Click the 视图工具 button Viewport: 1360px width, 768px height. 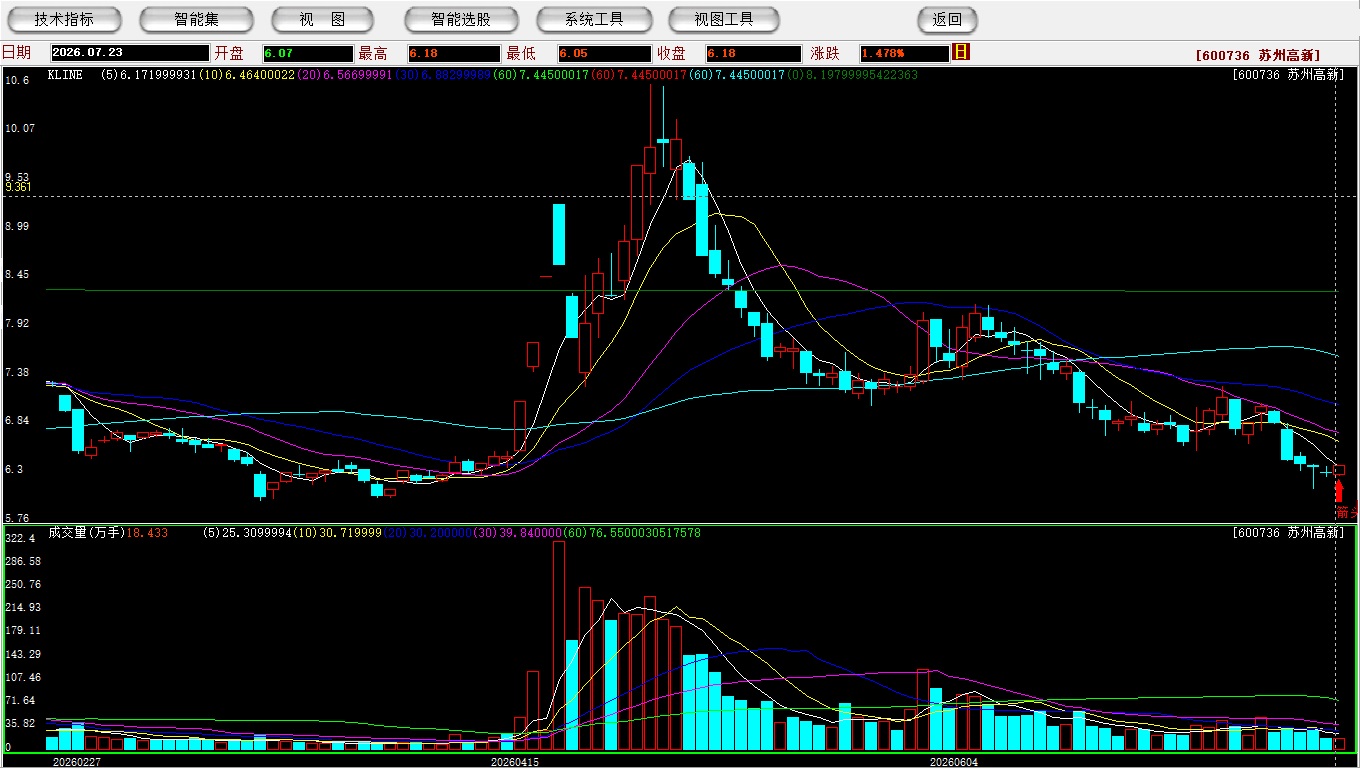point(725,19)
